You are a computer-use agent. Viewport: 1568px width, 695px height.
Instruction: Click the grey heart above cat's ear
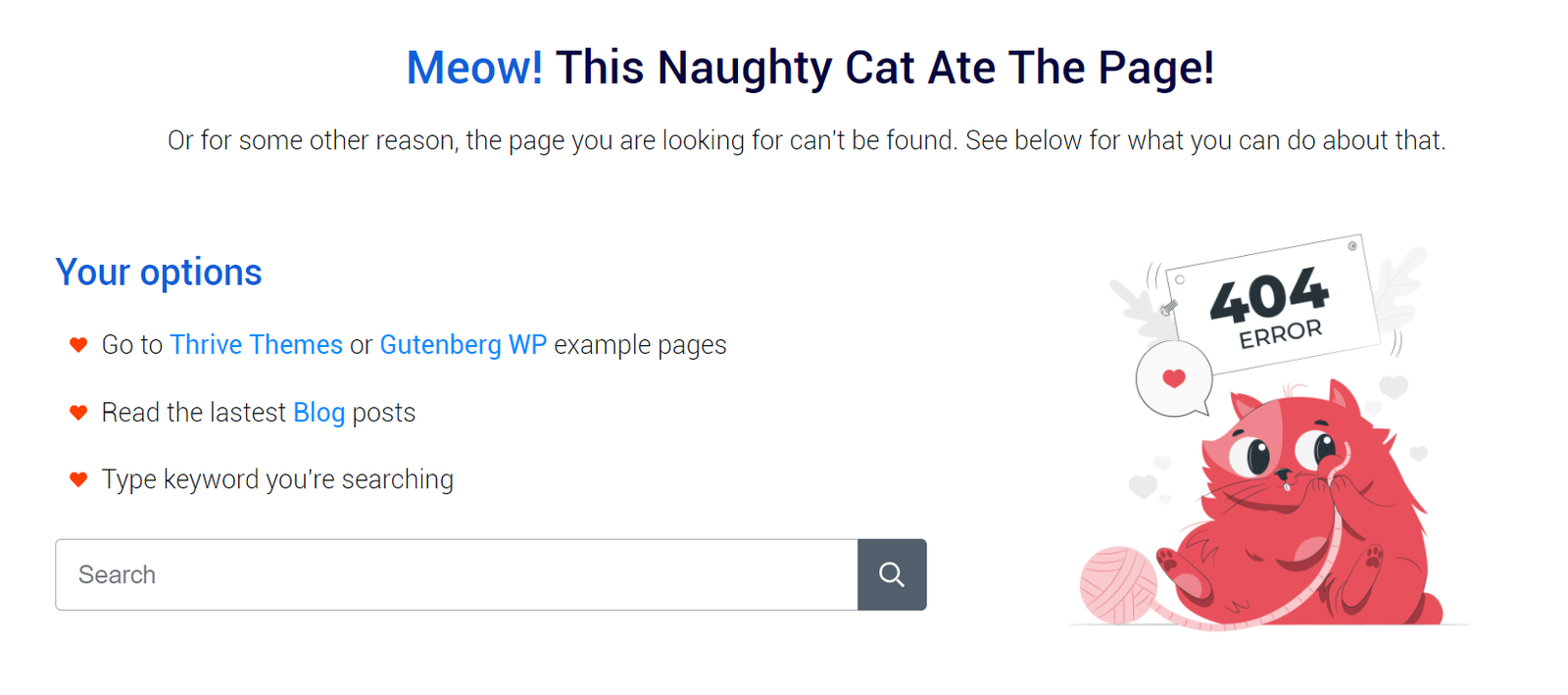(1394, 386)
